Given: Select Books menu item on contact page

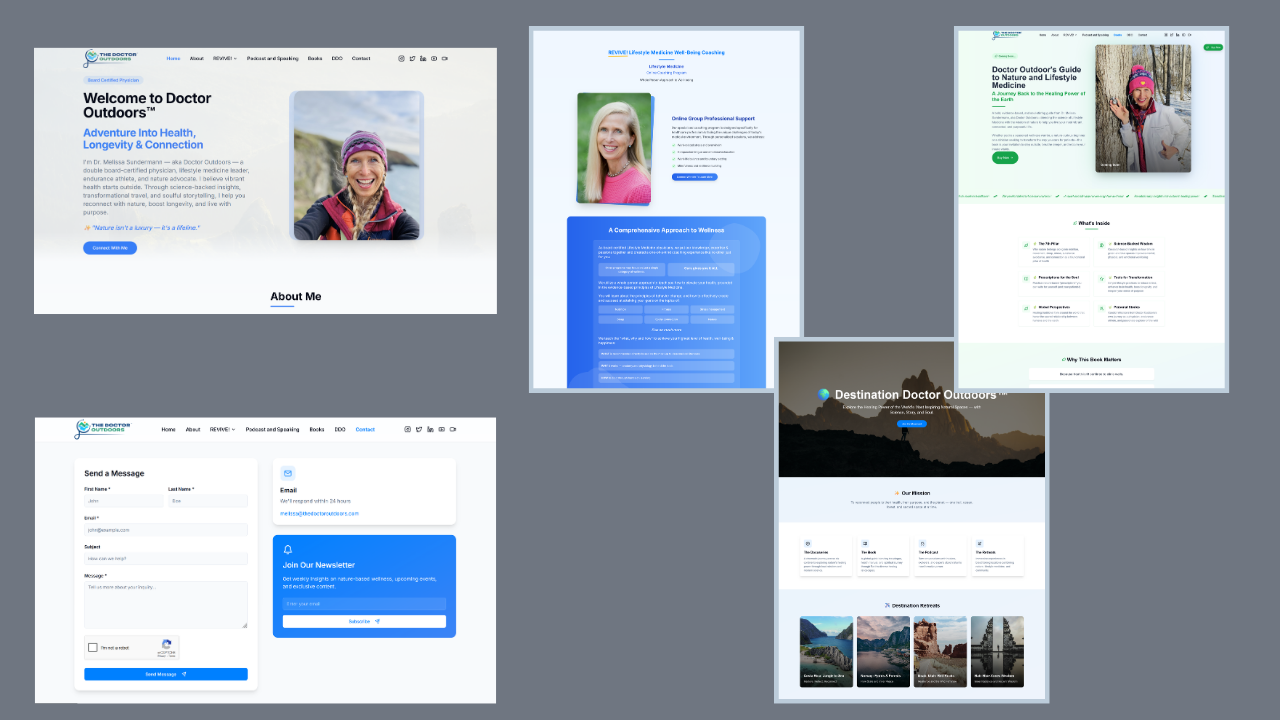Looking at the screenshot, I should (x=316, y=429).
